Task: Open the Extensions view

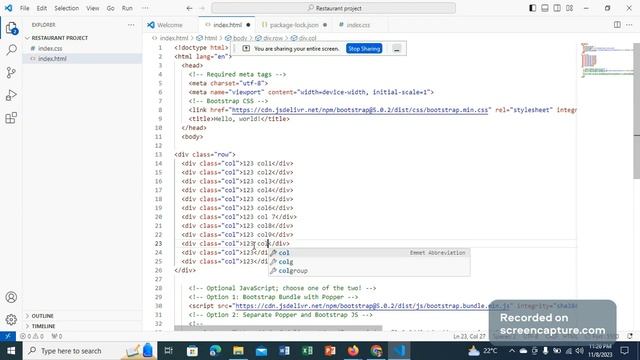Action: (11, 118)
